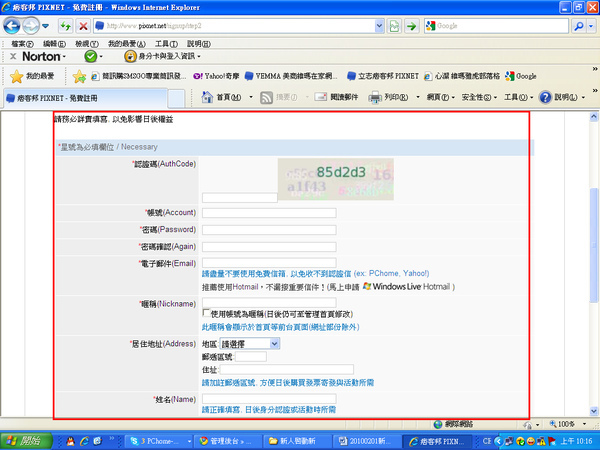Viewport: 600px width, 450px height.
Task: Open the 檢視(V) menu
Action: [87, 44]
